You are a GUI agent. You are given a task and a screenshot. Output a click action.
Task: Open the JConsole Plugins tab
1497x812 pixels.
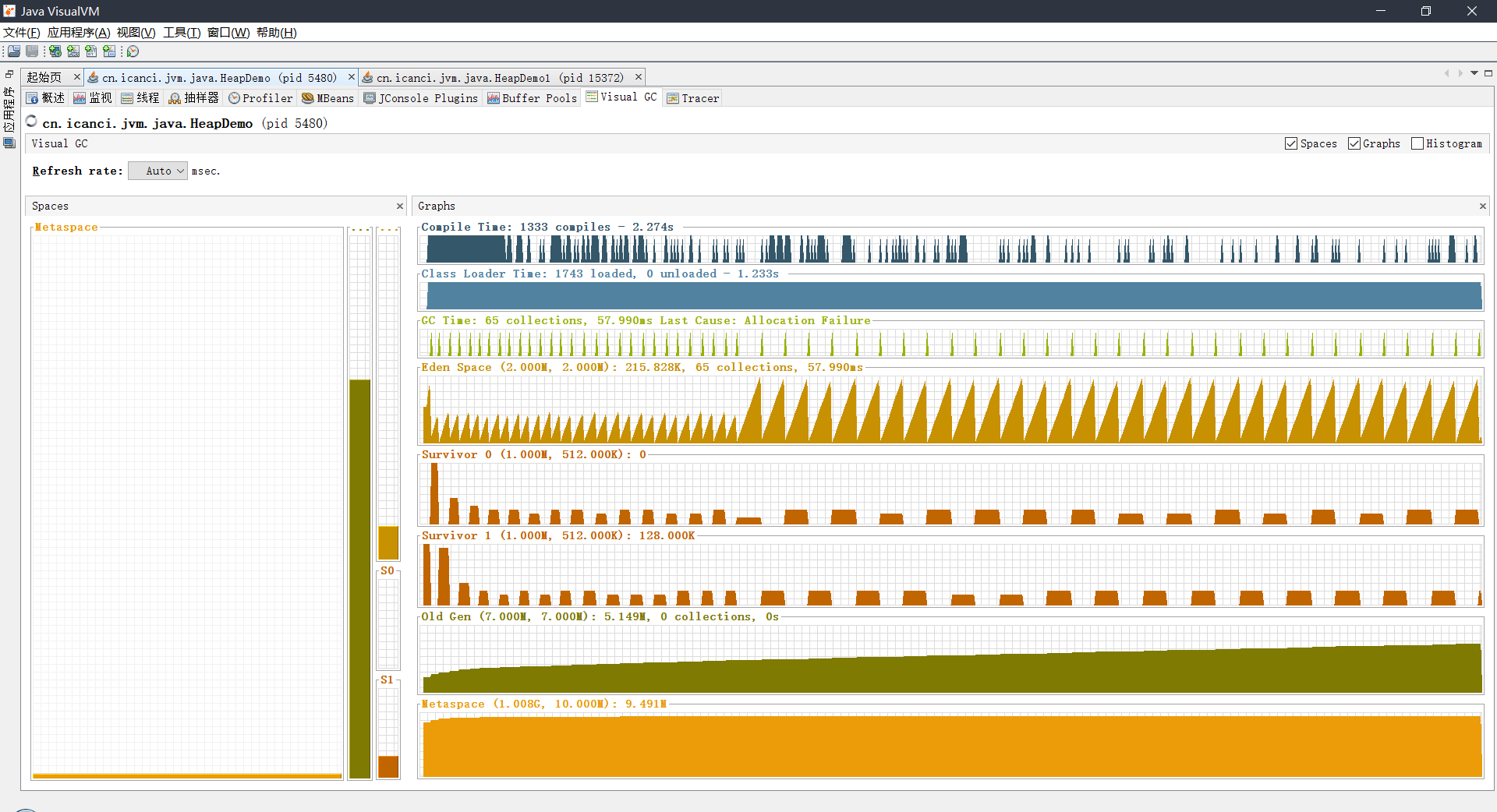[x=421, y=98]
